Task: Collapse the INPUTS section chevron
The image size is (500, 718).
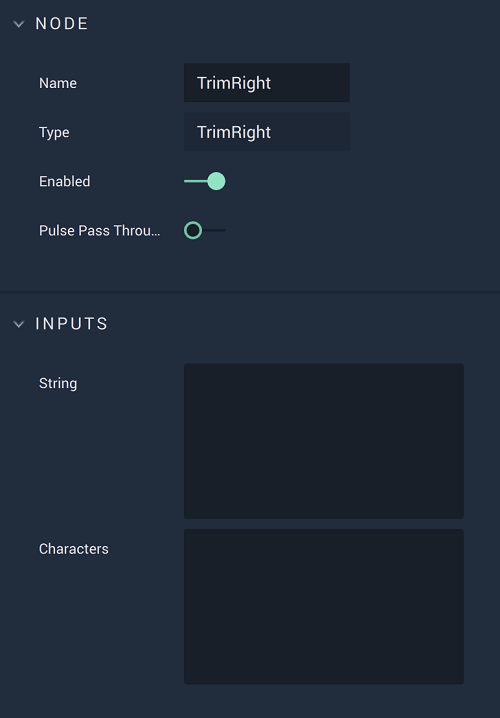Action: [19, 324]
